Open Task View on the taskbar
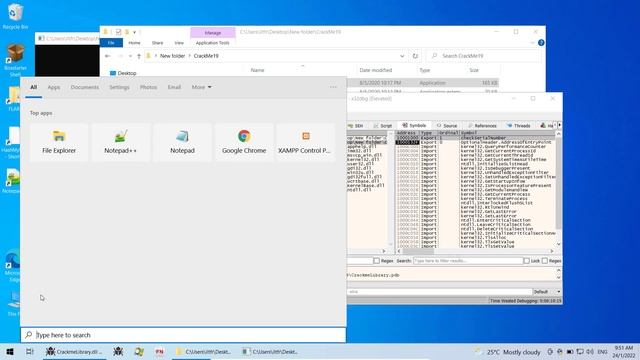The image size is (640, 360). click(x=30, y=351)
